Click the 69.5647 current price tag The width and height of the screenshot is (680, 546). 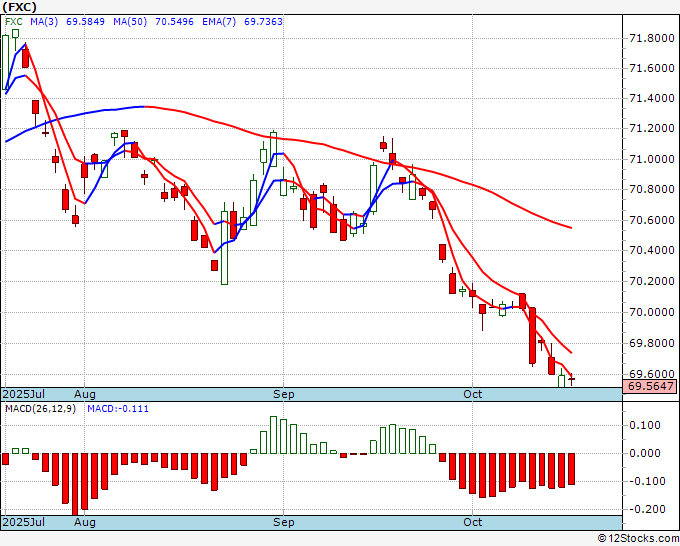point(651,386)
